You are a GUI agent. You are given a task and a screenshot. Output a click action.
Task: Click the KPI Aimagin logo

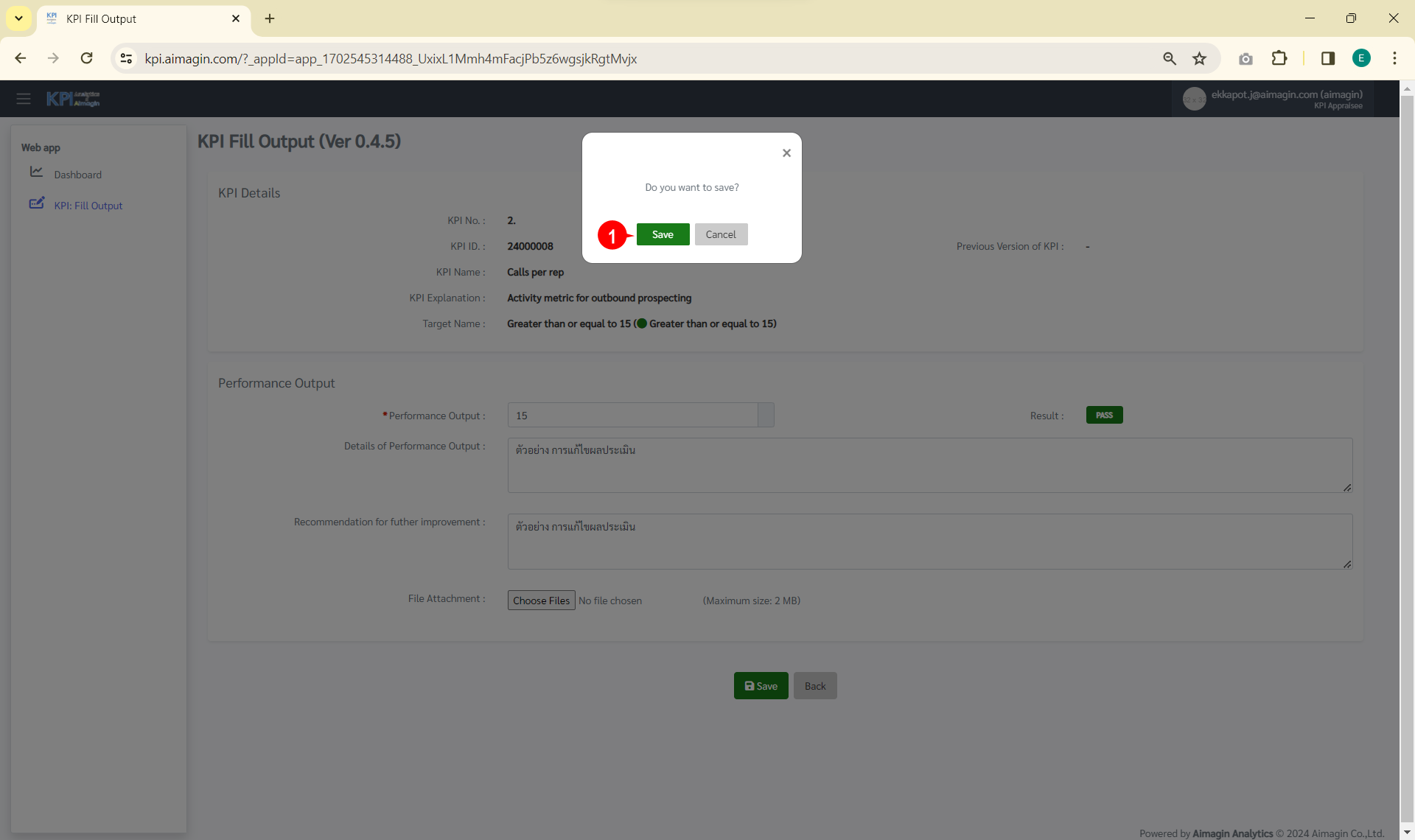coord(73,99)
